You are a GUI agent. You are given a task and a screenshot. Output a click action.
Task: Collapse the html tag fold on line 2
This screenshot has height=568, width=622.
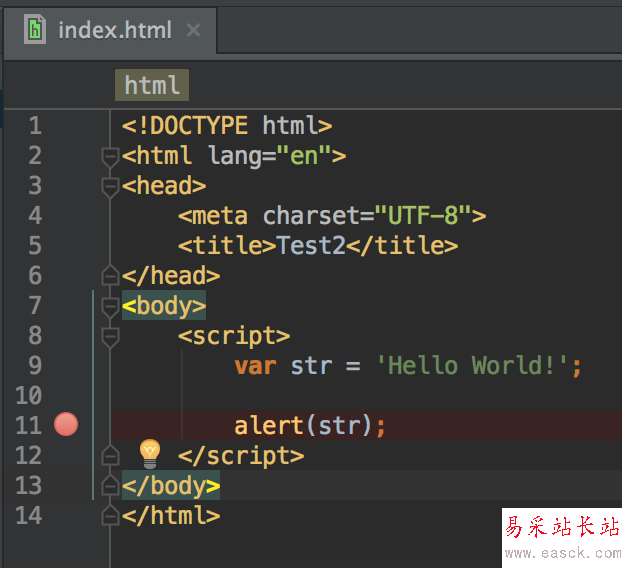pos(110,156)
